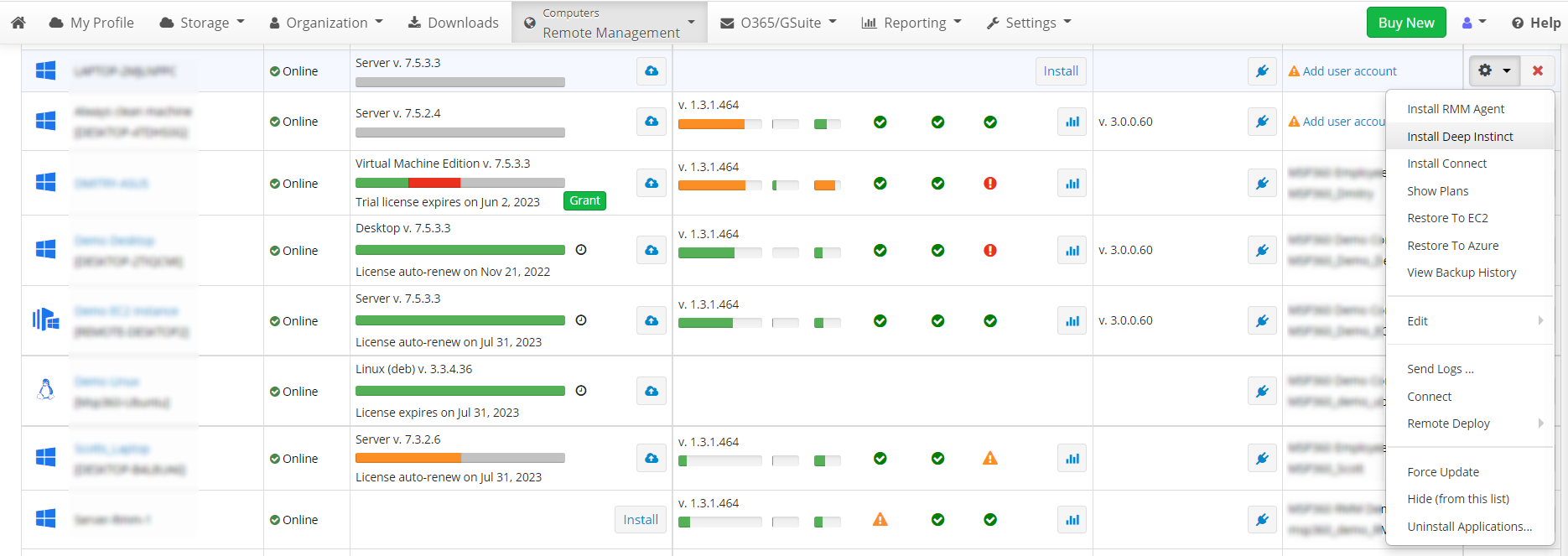Click Linux penguin icon
Image resolution: width=1568 pixels, height=556 pixels.
coord(46,389)
